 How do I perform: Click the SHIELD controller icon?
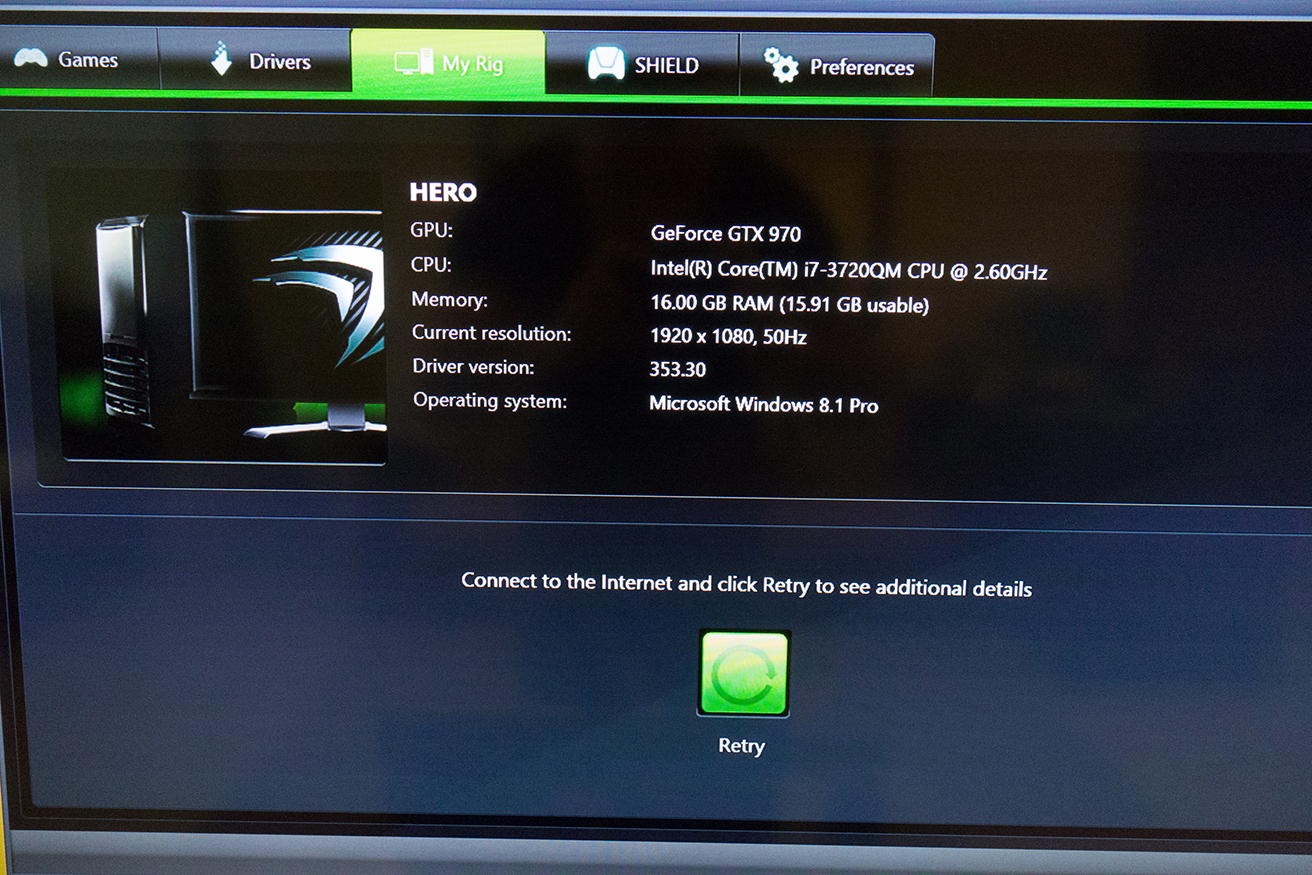(x=606, y=63)
